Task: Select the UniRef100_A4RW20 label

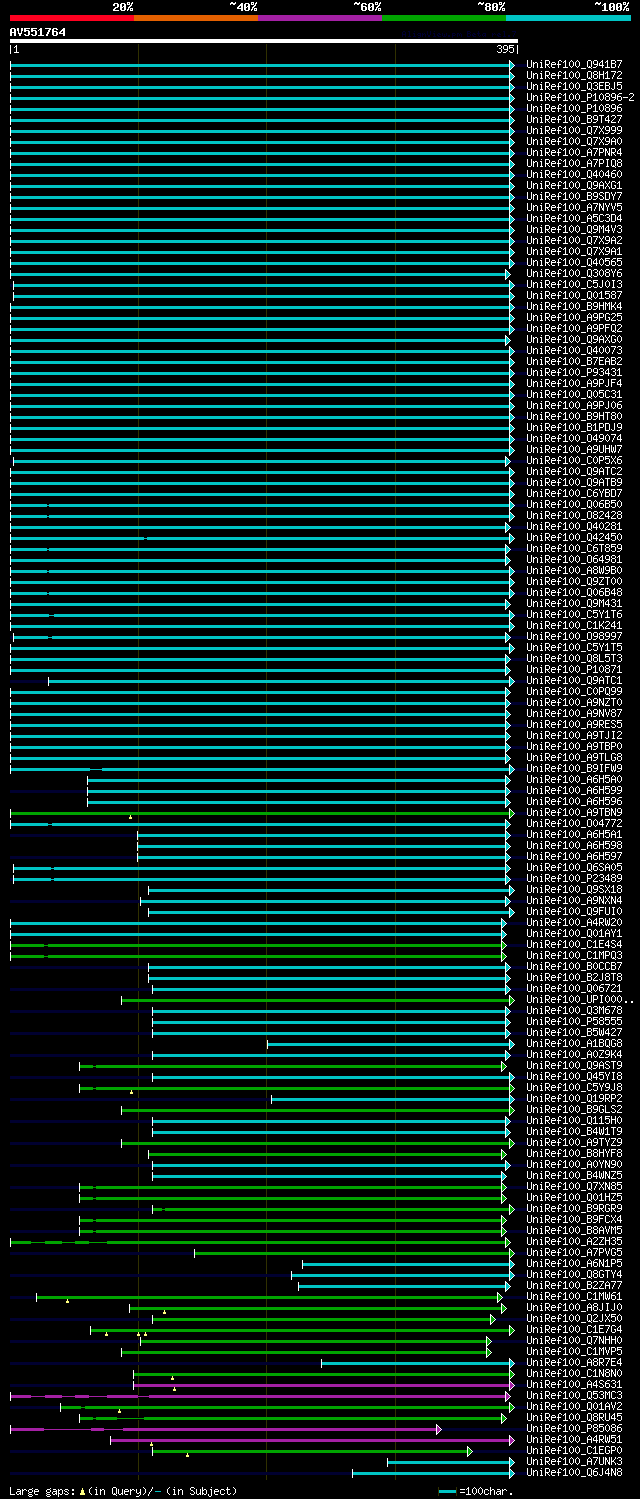Action: [x=574, y=922]
